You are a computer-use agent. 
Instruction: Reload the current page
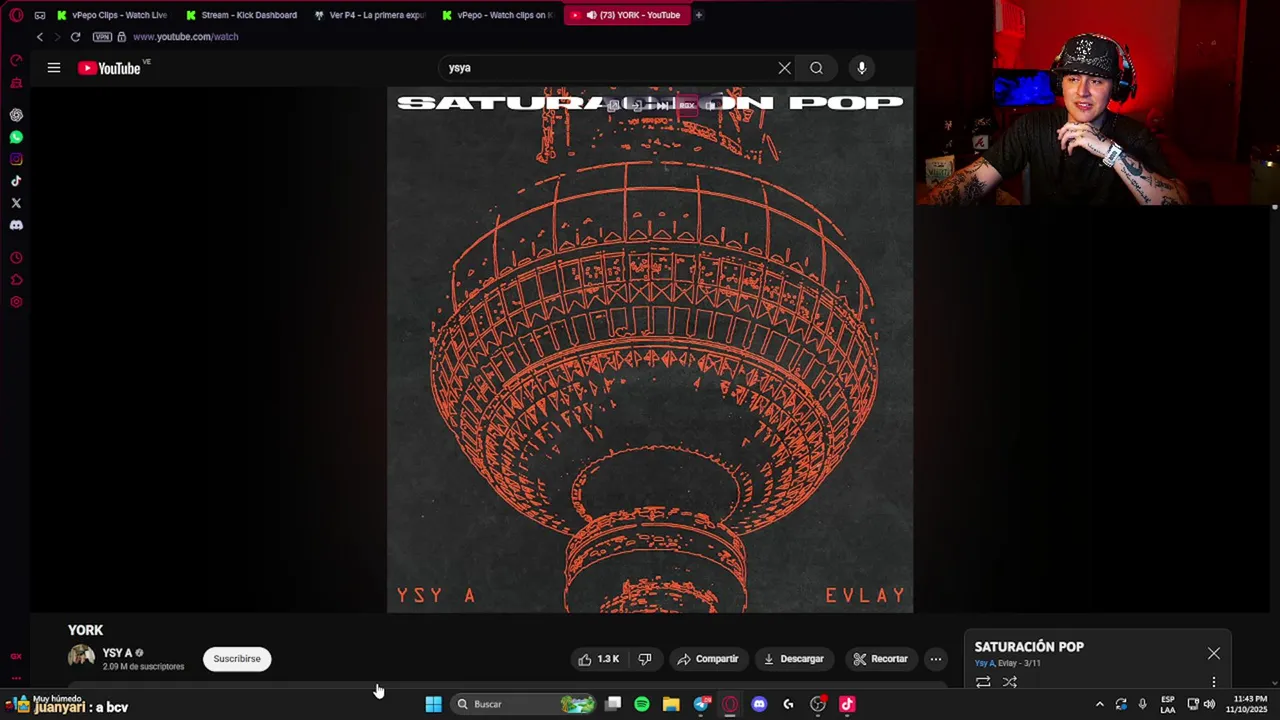point(75,37)
